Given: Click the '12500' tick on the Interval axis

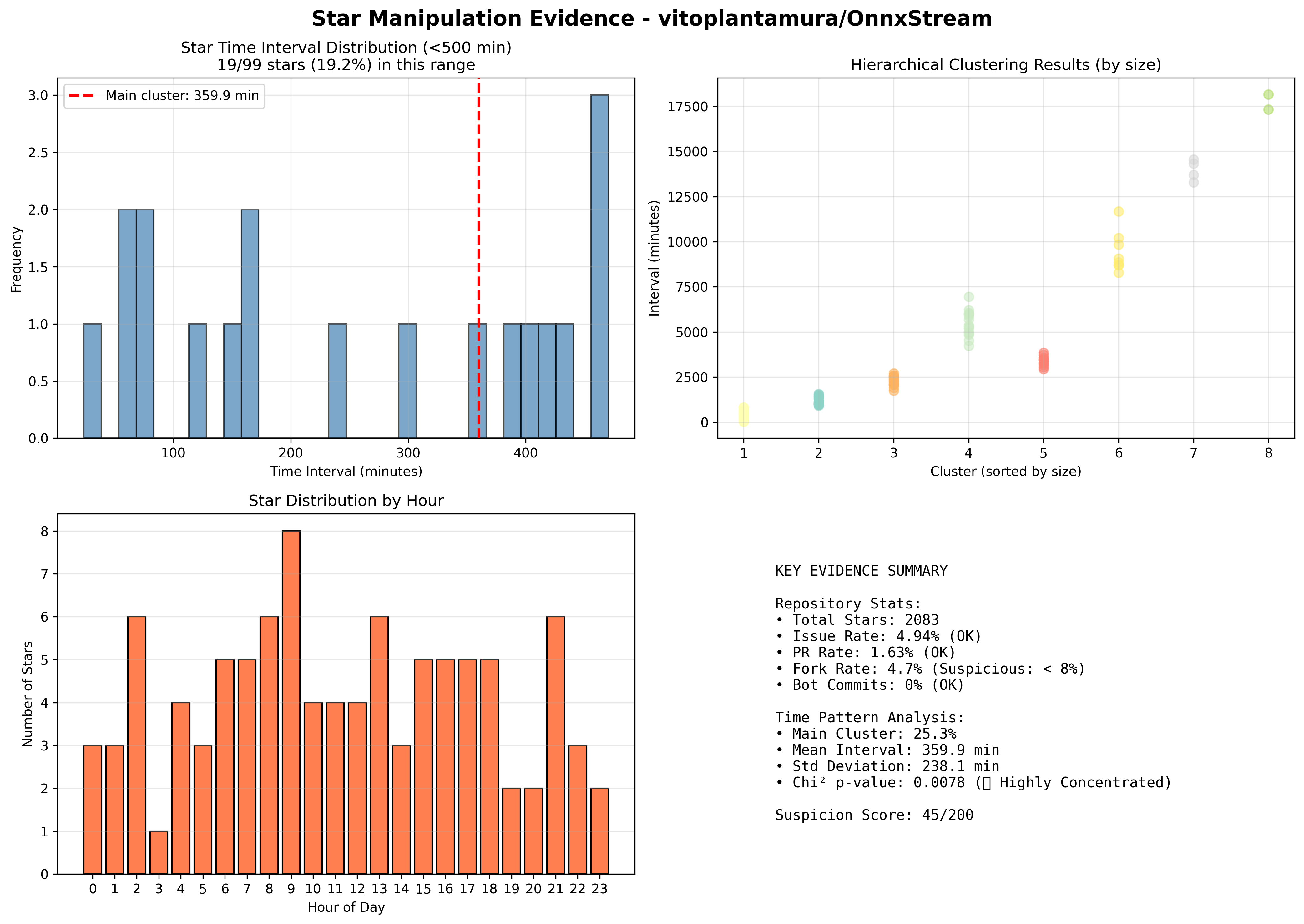Looking at the screenshot, I should pos(688,197).
